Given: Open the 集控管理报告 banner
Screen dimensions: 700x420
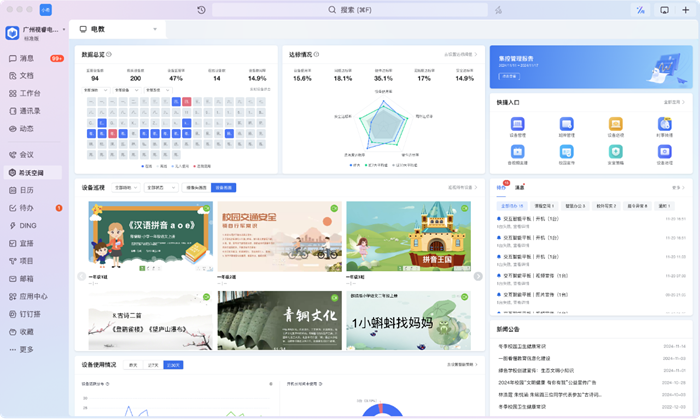Looking at the screenshot, I should 590,67.
